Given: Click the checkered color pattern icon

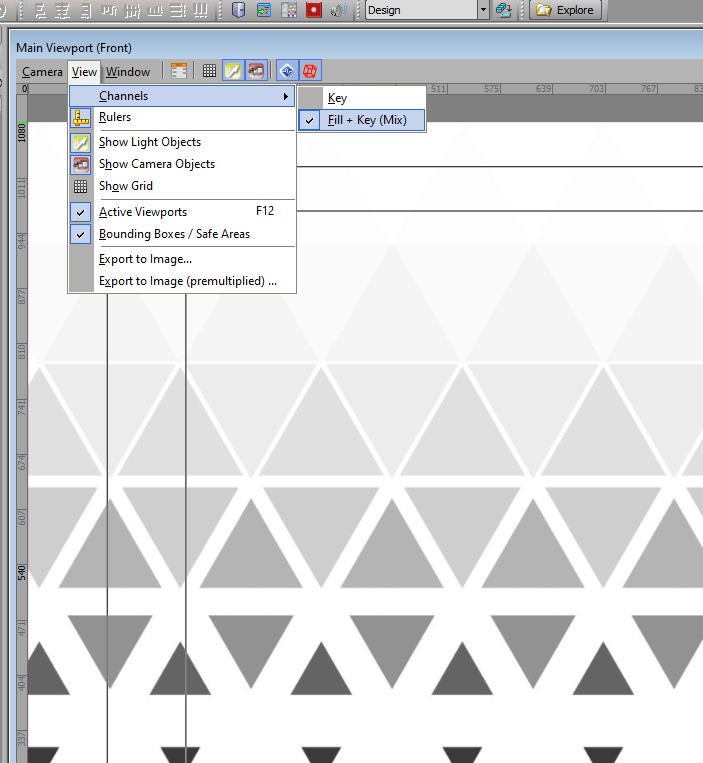Looking at the screenshot, I should point(288,10).
